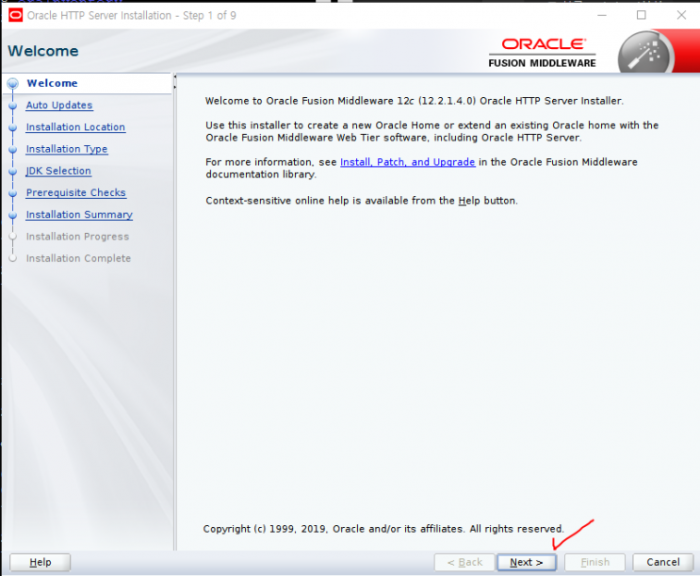This screenshot has height=576, width=700.
Task: Click the Installation Progress step label
Action: [77, 236]
